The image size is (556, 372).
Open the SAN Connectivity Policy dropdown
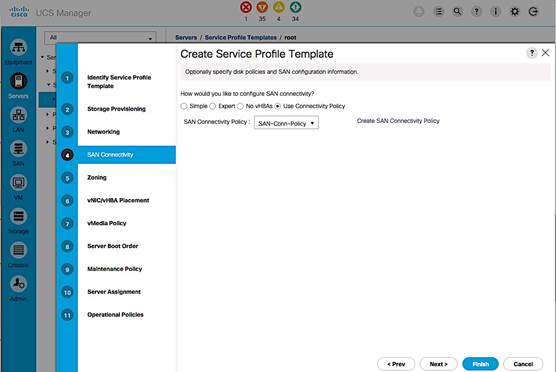tap(286, 123)
